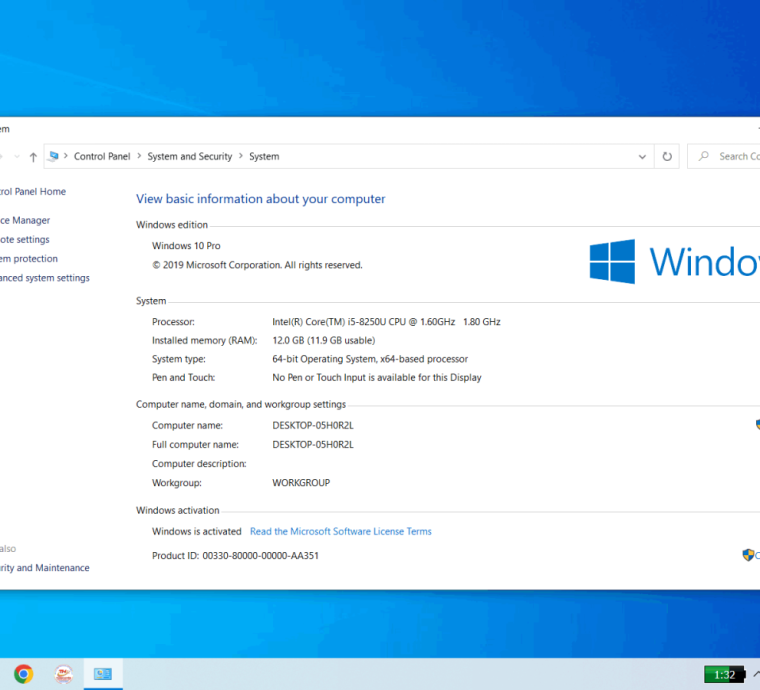The width and height of the screenshot is (760, 690).
Task: Go to System and Security breadcrumb
Action: click(190, 157)
